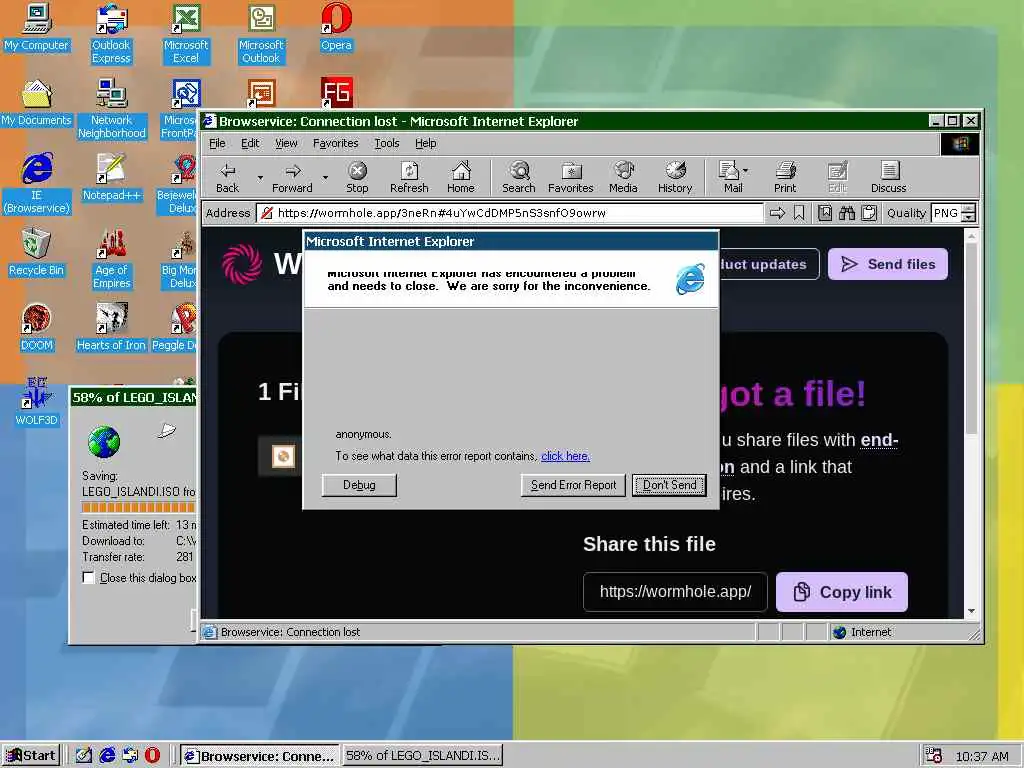Open the Back button history dropdown arrow
The image size is (1024, 768).
click(x=260, y=178)
